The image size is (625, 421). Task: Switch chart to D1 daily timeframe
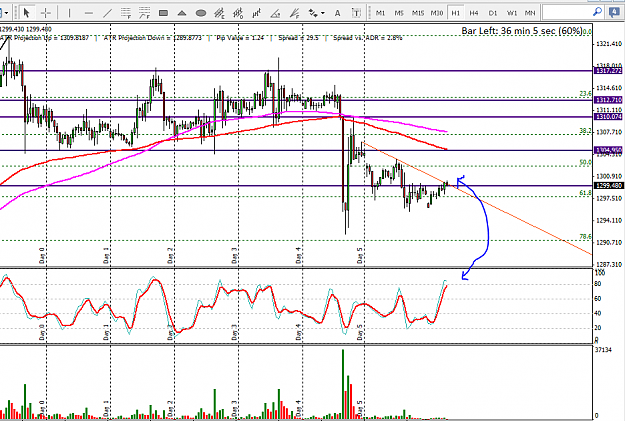tap(493, 13)
